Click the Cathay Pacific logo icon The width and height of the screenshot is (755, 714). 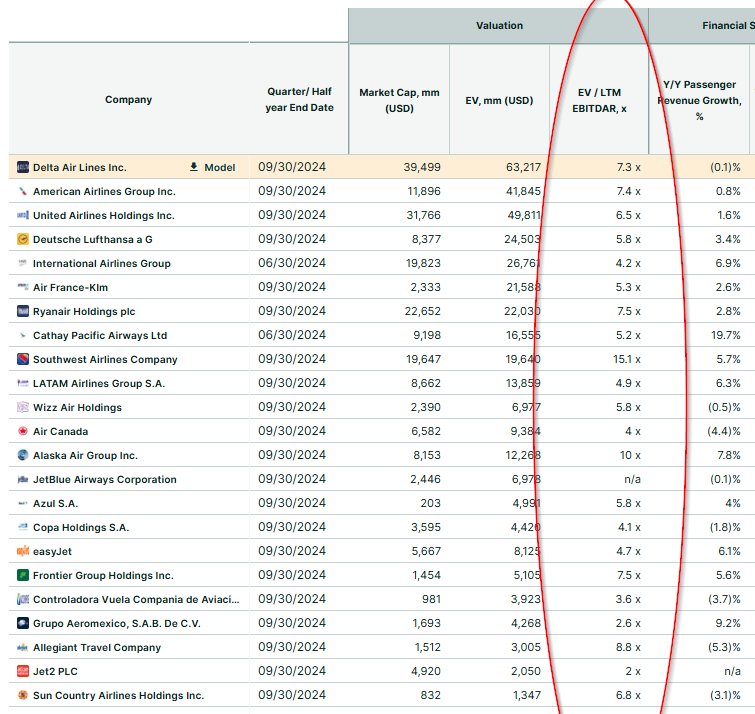tap(23, 335)
